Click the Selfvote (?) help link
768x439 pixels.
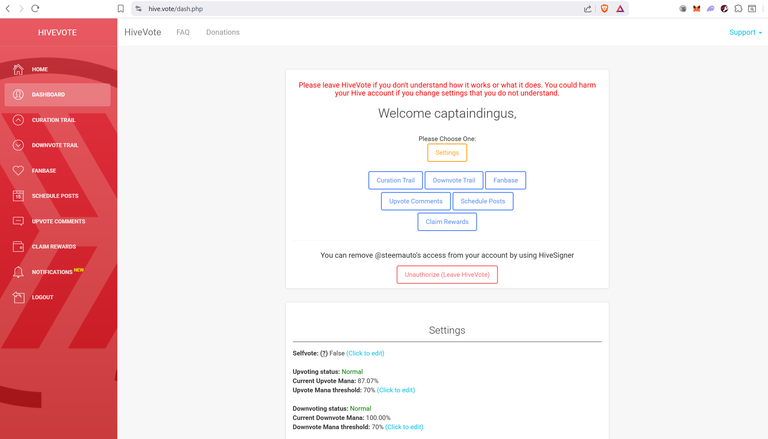(324, 353)
